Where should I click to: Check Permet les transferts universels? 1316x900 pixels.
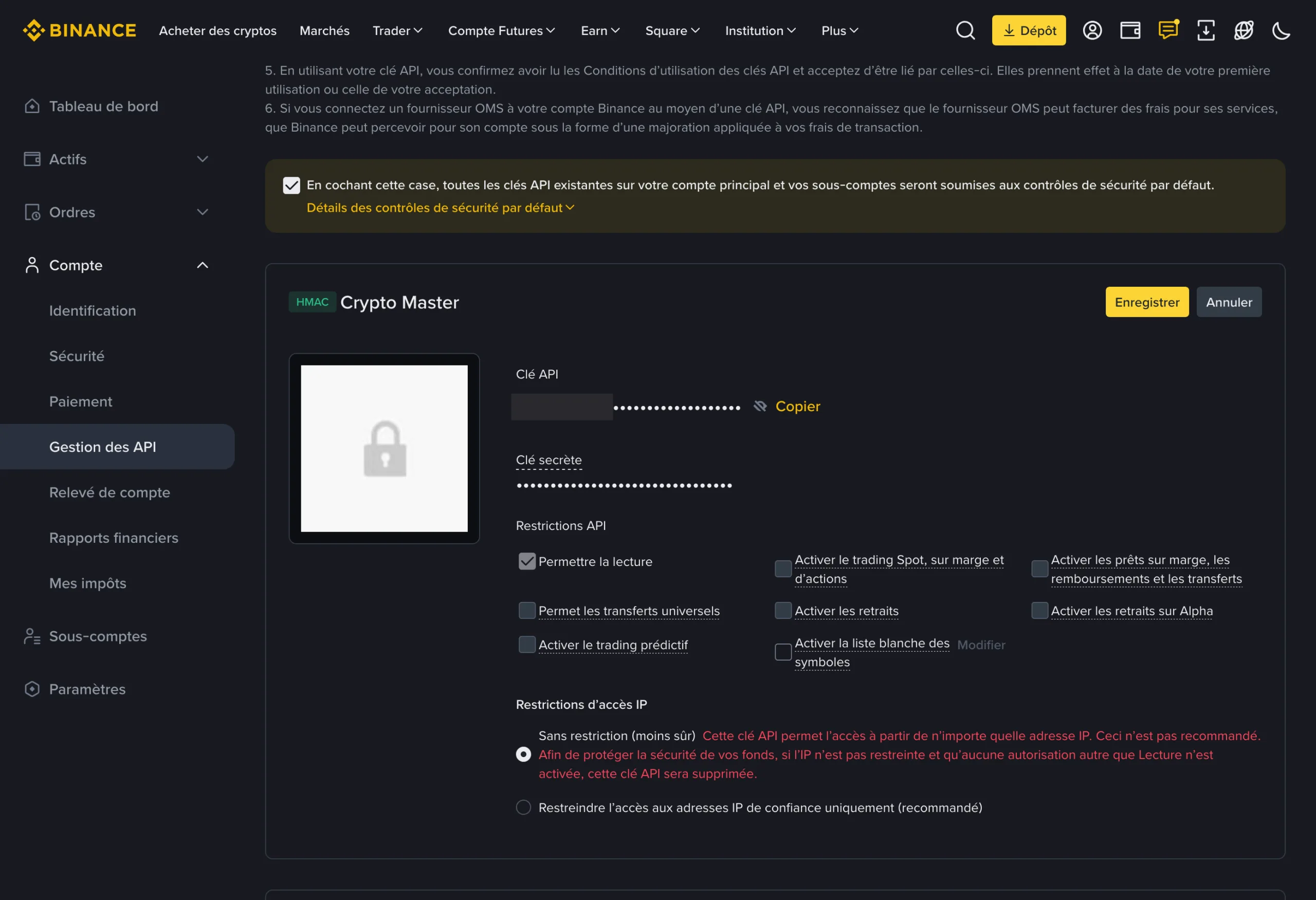coord(527,611)
